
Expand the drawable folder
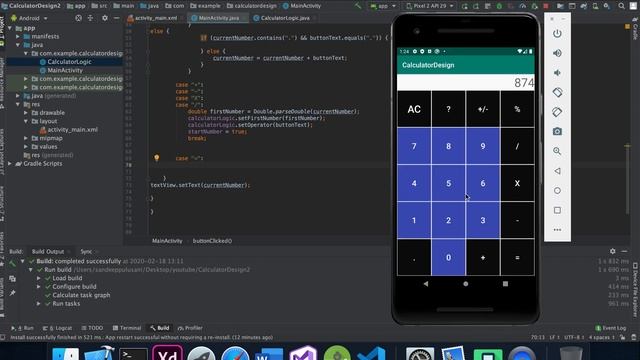coord(26,113)
